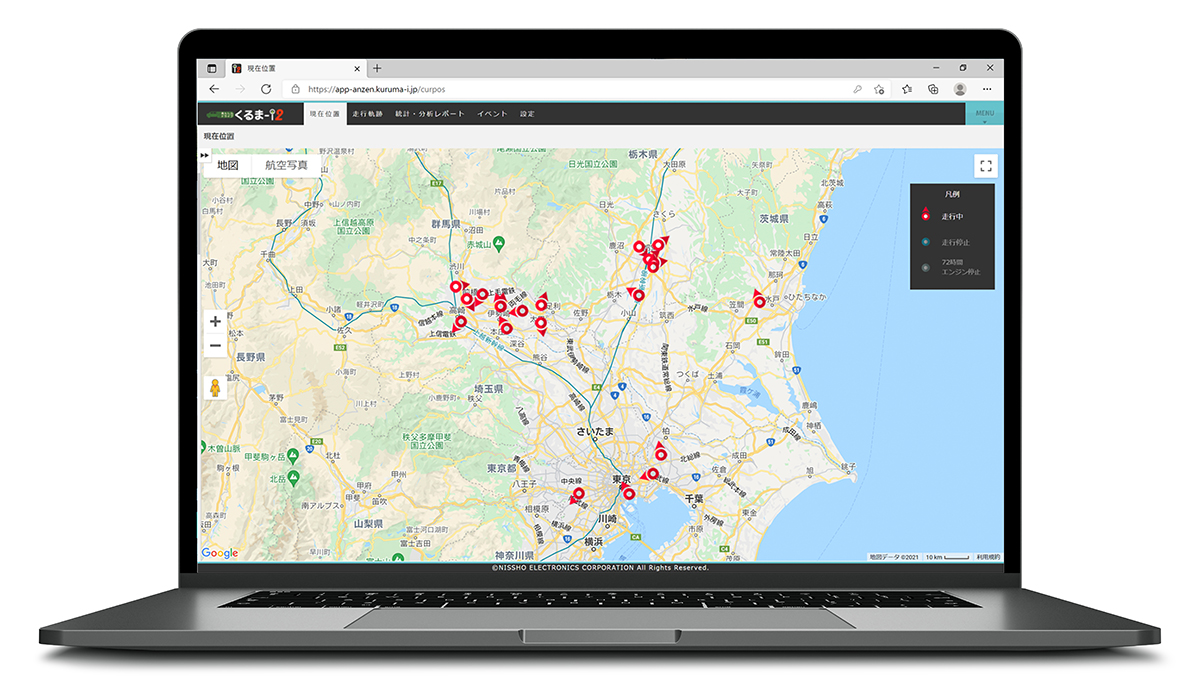This screenshot has height=694, width=1200.
Task: Click the vehicle marker near 水戸
Action: (759, 300)
